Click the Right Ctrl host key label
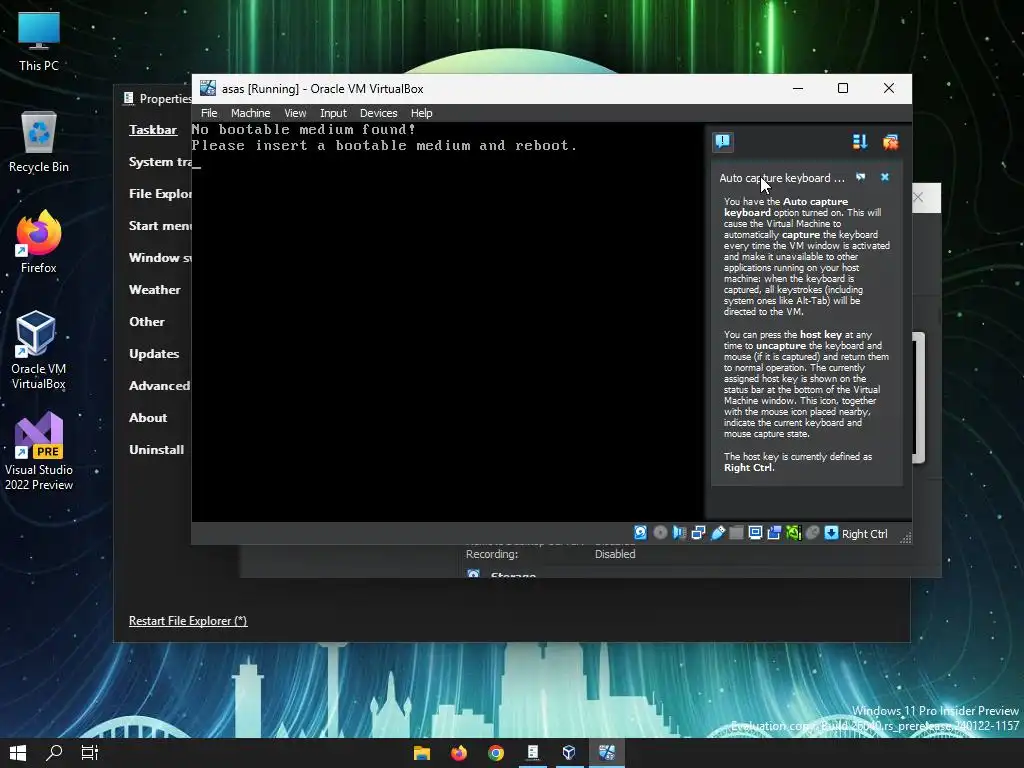Image resolution: width=1024 pixels, height=768 pixels. pyautogui.click(x=865, y=534)
